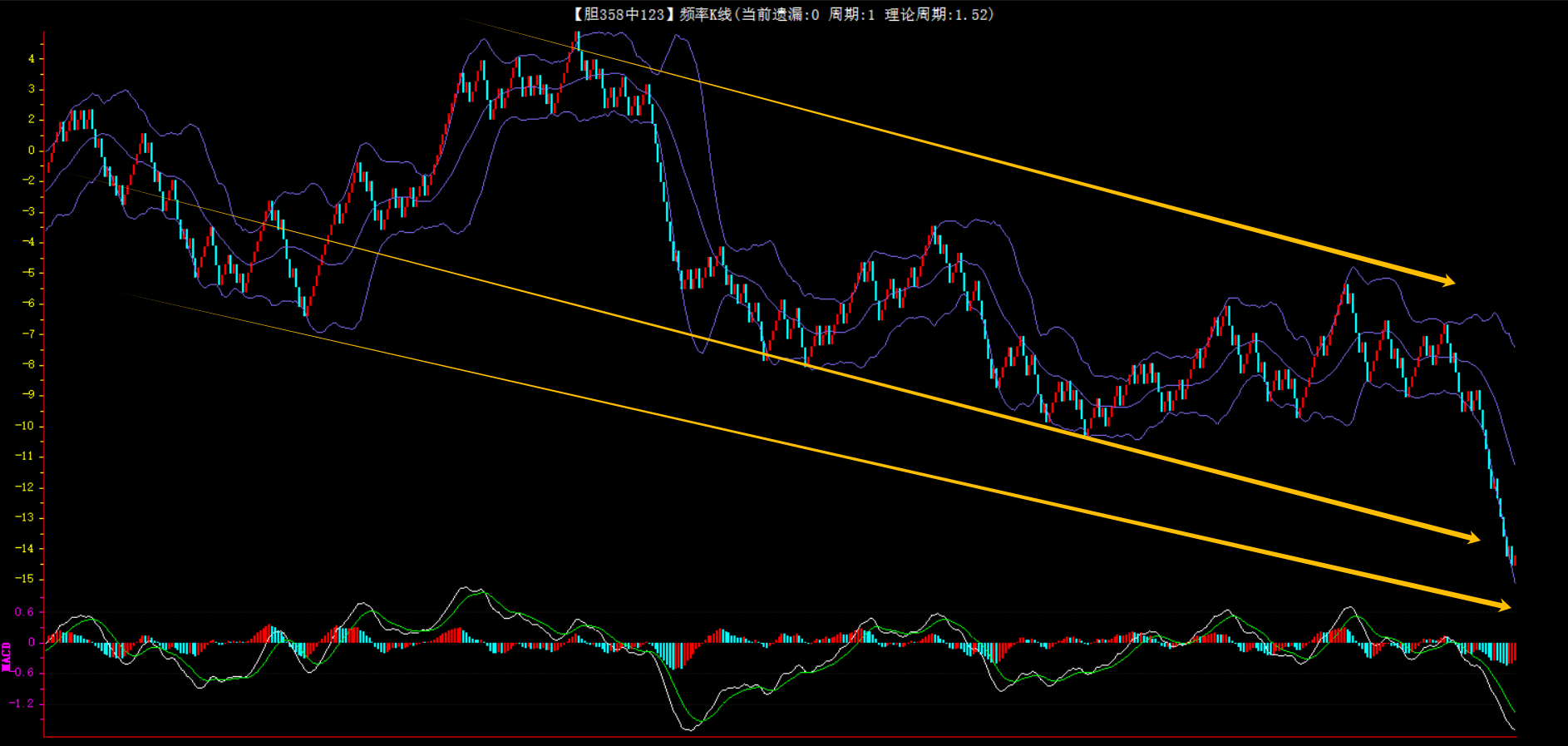Click 胆358中123 in the chart title
This screenshot has width=1568, height=746.
point(624,14)
